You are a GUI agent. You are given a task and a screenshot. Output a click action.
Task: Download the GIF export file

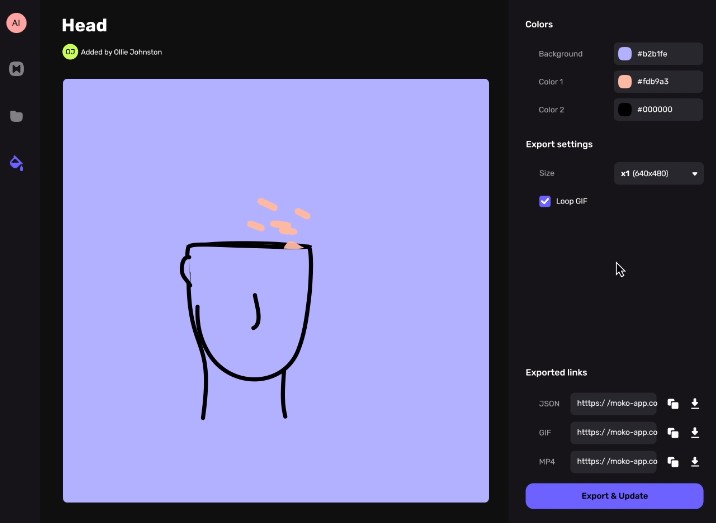(695, 433)
